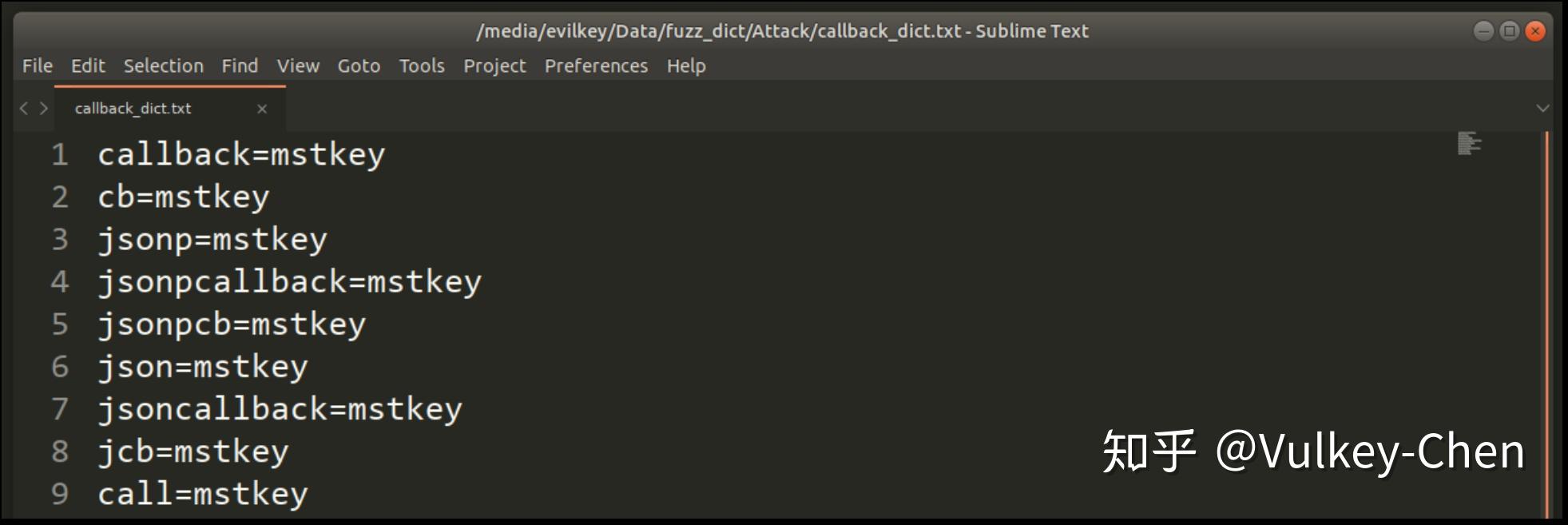Click the tab forward arrow icon
The image size is (1568, 525).
[44, 108]
